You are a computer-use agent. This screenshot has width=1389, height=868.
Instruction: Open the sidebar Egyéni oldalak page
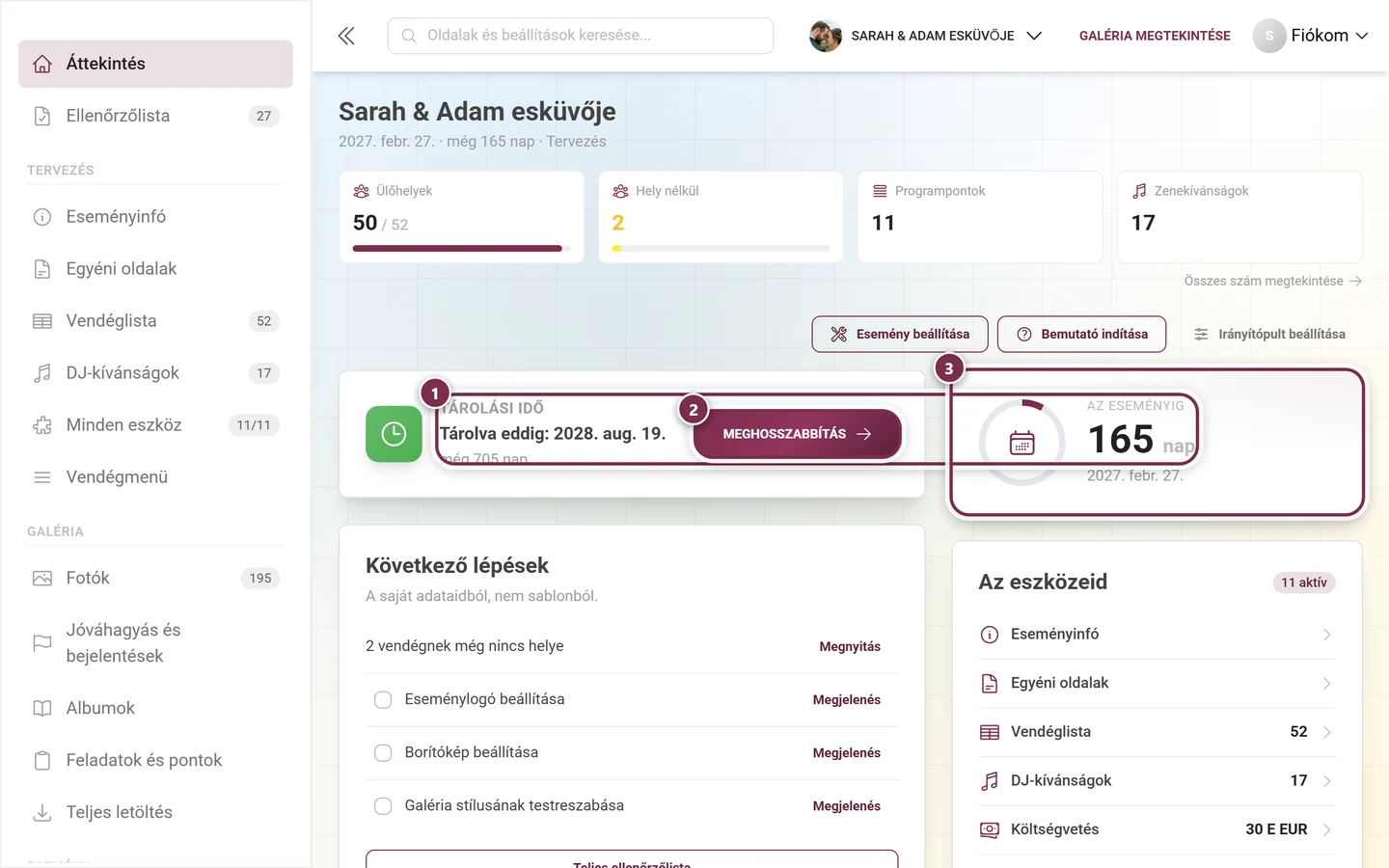[155, 269]
